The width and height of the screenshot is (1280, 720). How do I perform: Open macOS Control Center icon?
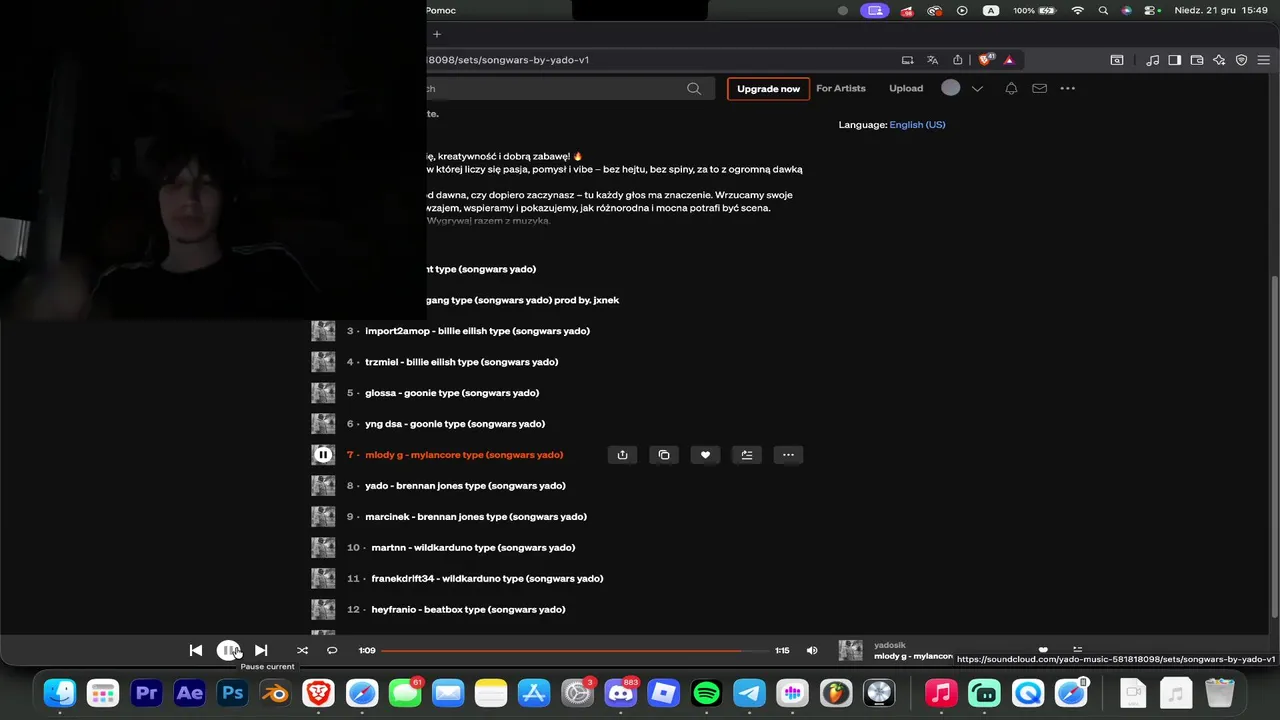pos(1153,10)
